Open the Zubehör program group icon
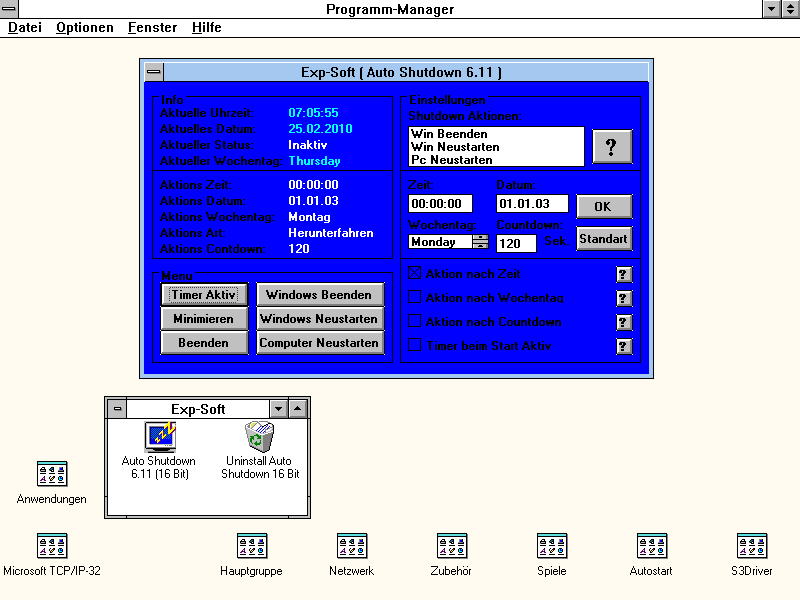800x600 pixels. (451, 546)
